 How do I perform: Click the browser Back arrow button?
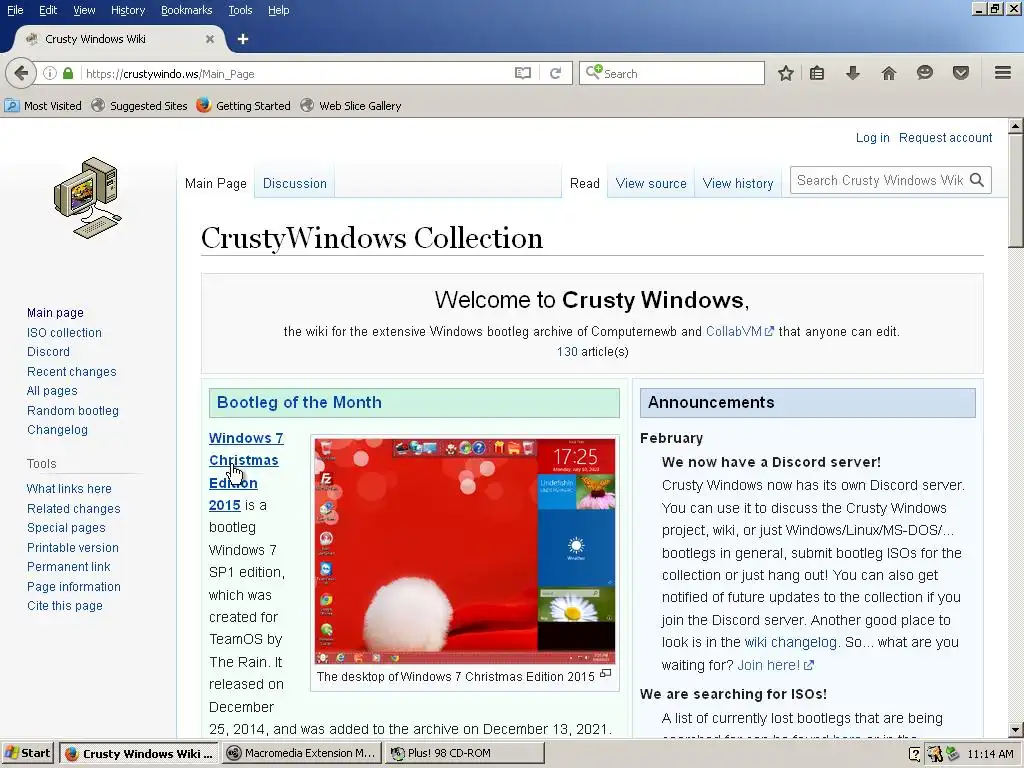click(21, 73)
